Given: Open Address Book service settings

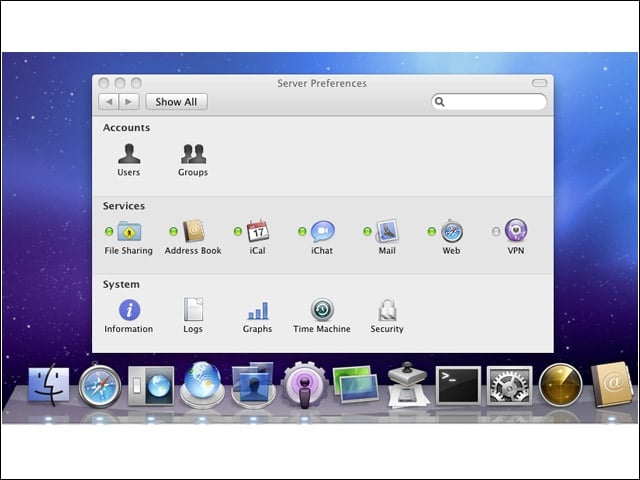Looking at the screenshot, I should tap(193, 238).
